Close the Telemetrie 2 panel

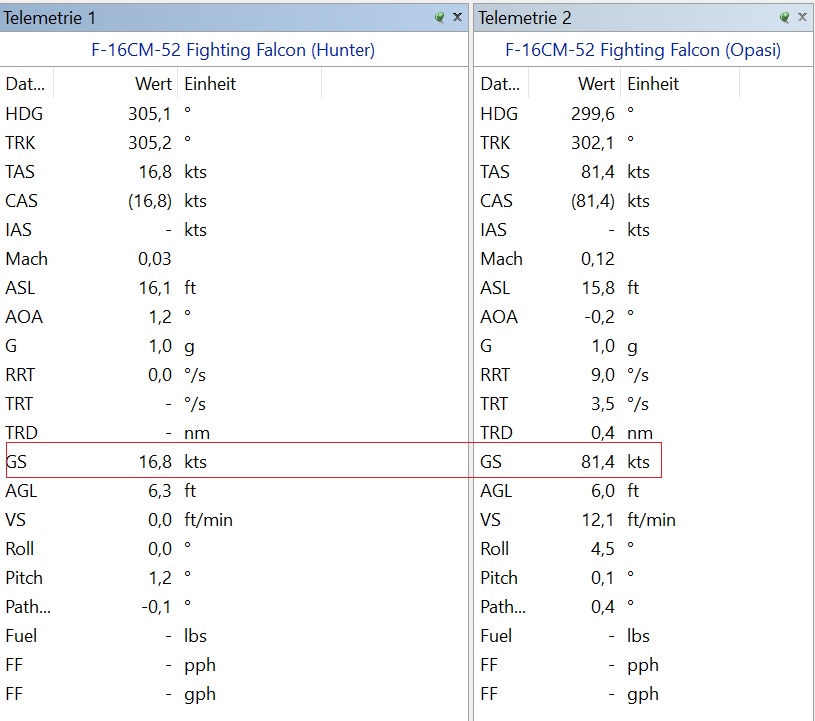[x=803, y=17]
